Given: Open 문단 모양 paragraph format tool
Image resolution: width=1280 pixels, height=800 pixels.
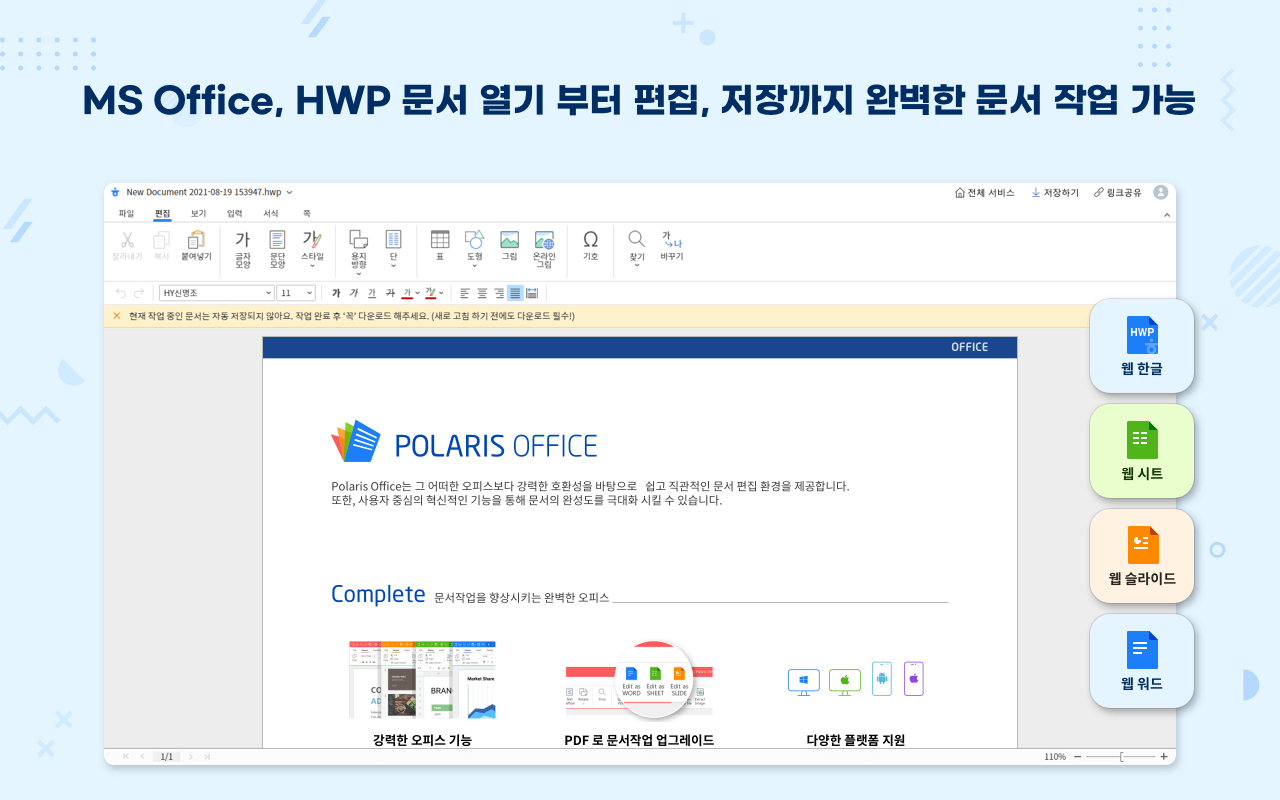Looking at the screenshot, I should 277,240.
